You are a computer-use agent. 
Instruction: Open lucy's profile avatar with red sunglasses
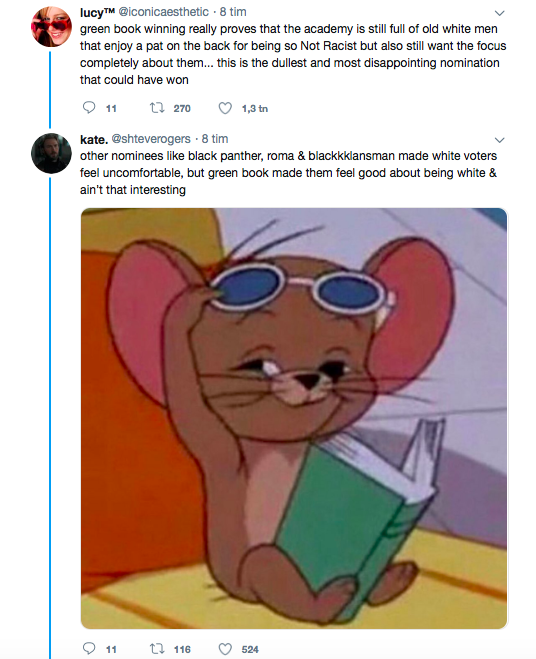[51, 26]
